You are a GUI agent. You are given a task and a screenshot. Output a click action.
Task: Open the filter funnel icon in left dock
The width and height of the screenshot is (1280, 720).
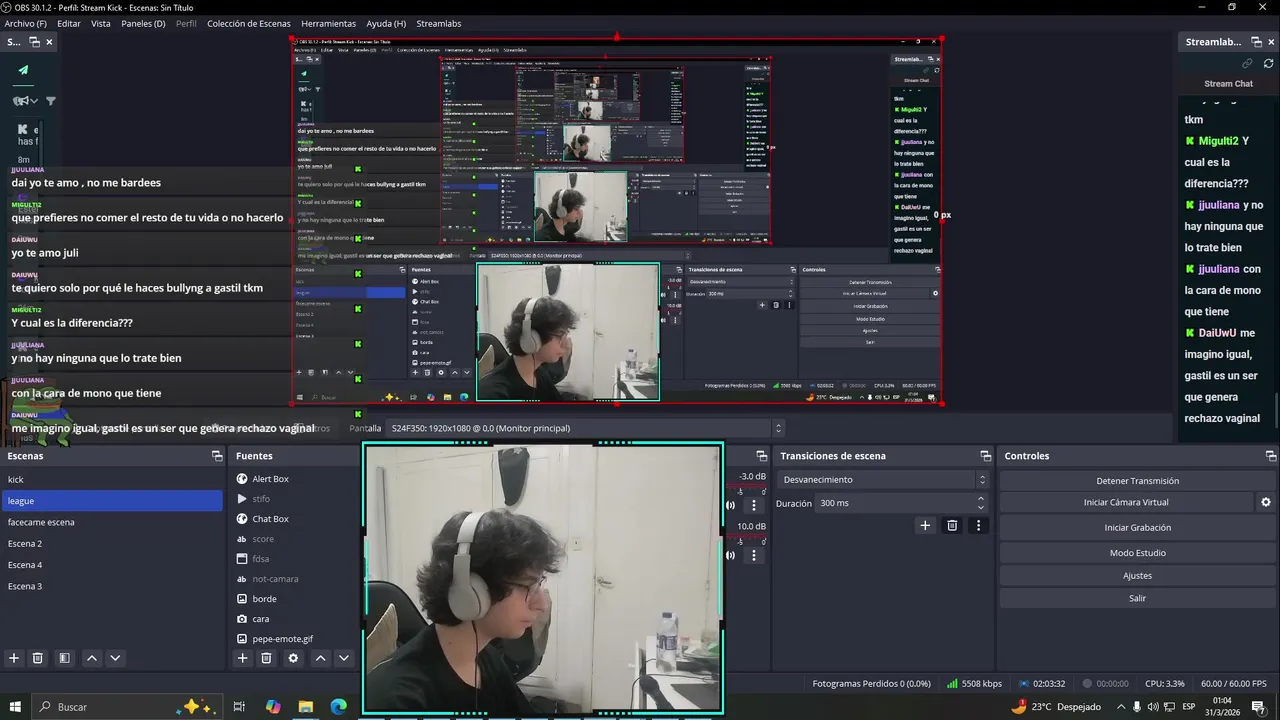click(50, 101)
